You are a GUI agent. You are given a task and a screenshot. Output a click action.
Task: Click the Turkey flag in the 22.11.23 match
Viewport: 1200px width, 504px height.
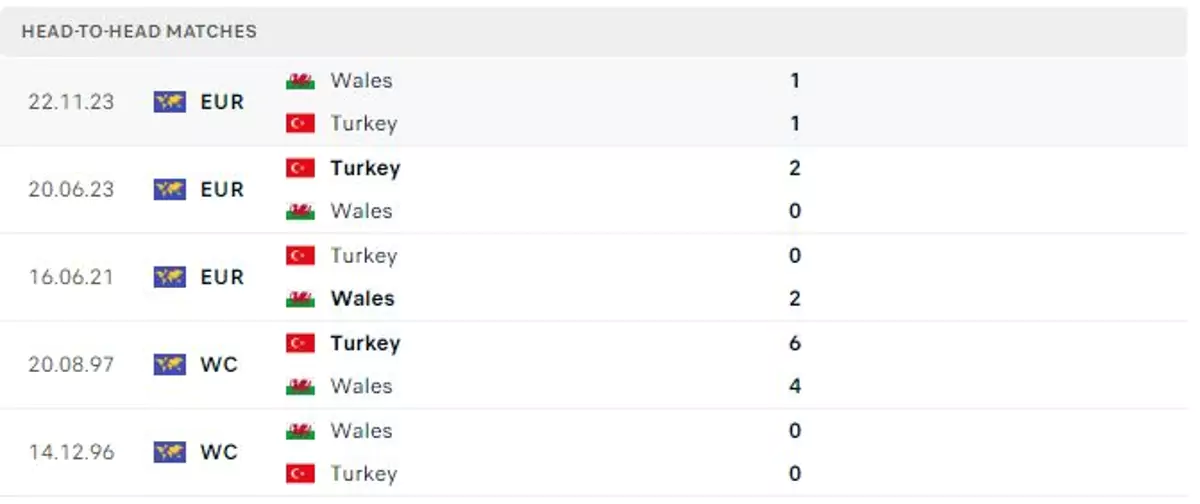pyautogui.click(x=300, y=124)
